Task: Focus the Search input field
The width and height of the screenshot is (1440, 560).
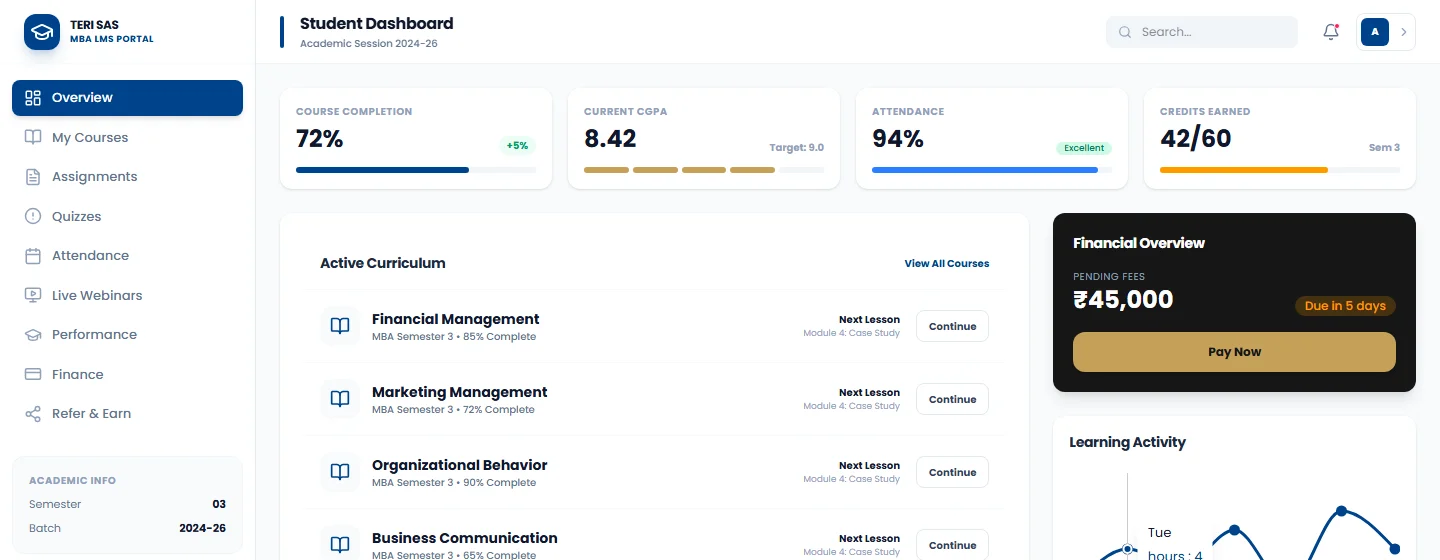Action: coord(1202,32)
